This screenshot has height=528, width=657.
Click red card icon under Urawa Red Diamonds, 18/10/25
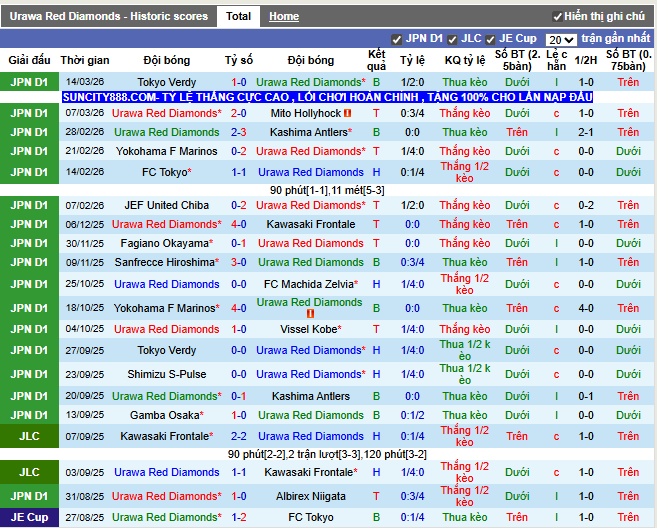coord(310,315)
